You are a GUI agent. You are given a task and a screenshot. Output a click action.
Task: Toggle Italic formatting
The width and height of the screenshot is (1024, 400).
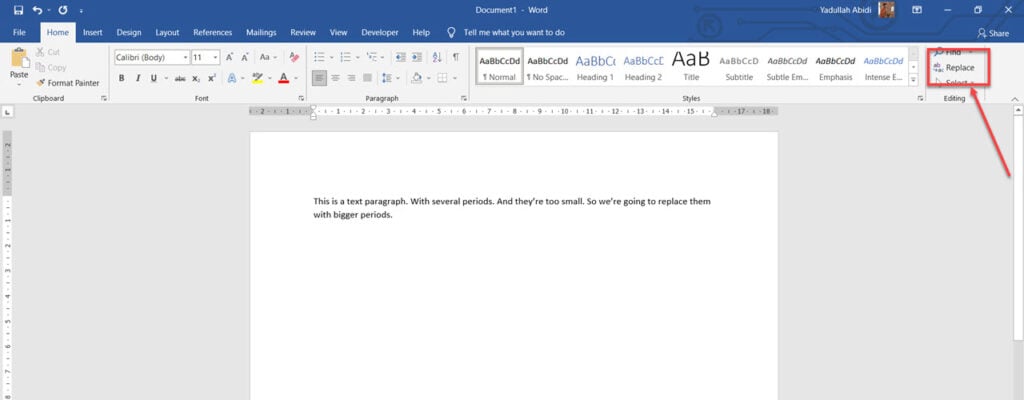[138, 78]
